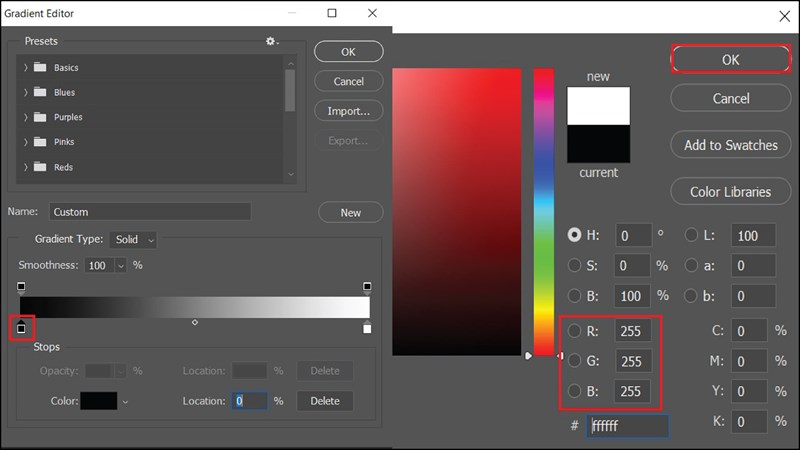The width and height of the screenshot is (800, 450).
Task: Select the Purples folder icon
Action: pos(40,117)
